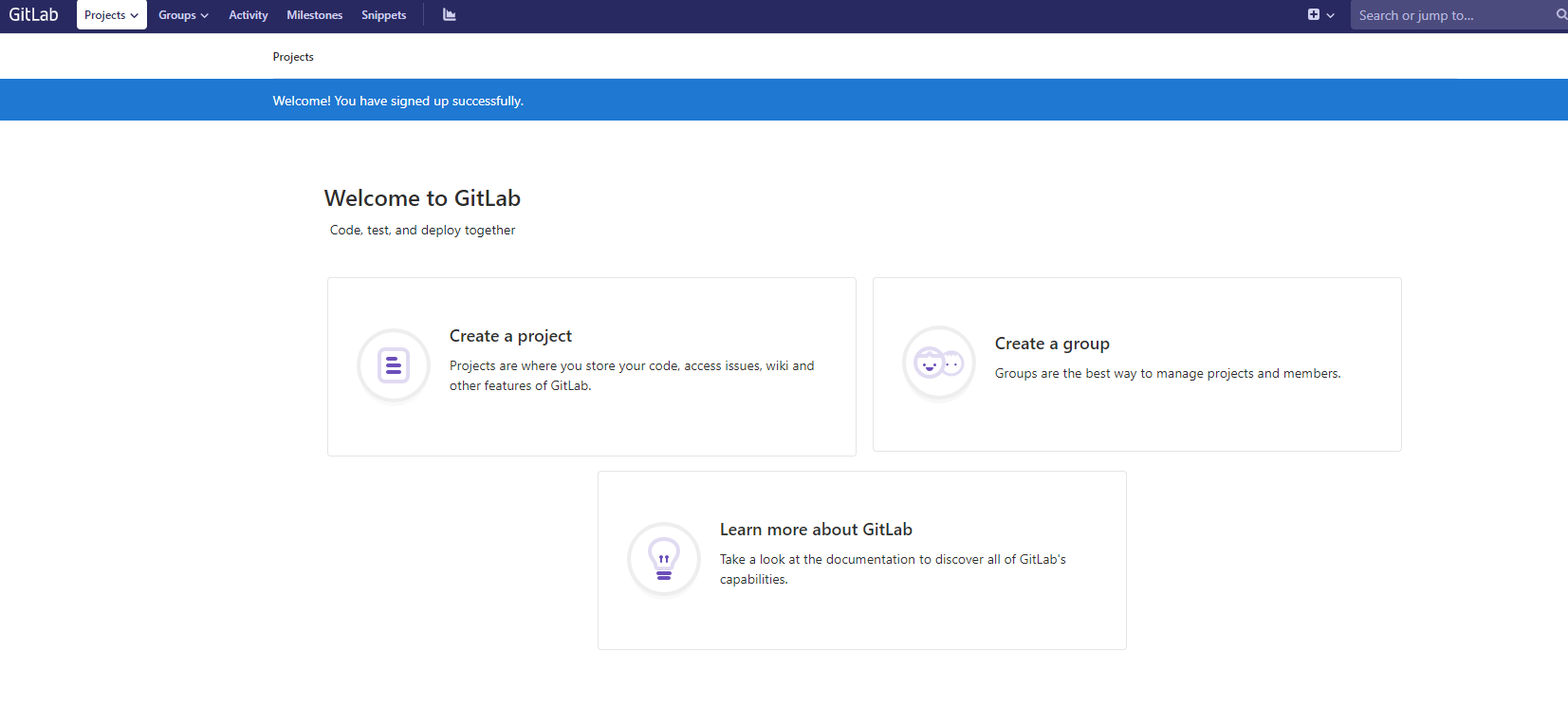Screen dimensions: 1568x708
Task: Click the Welcome to GitLab heading
Action: pos(422,198)
